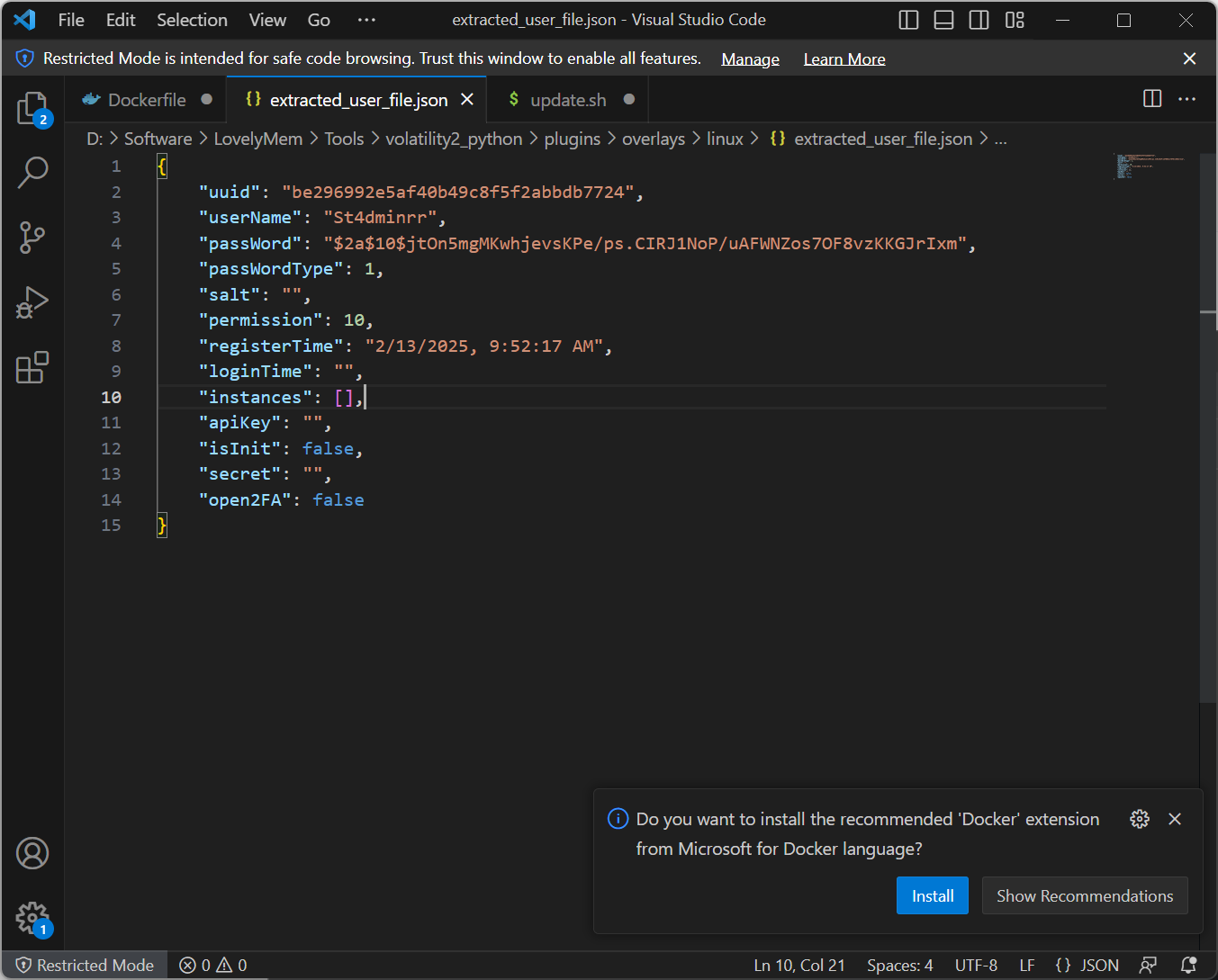Open editor More Actions ellipsis
Viewport: 1218px width, 980px height.
(x=1187, y=99)
